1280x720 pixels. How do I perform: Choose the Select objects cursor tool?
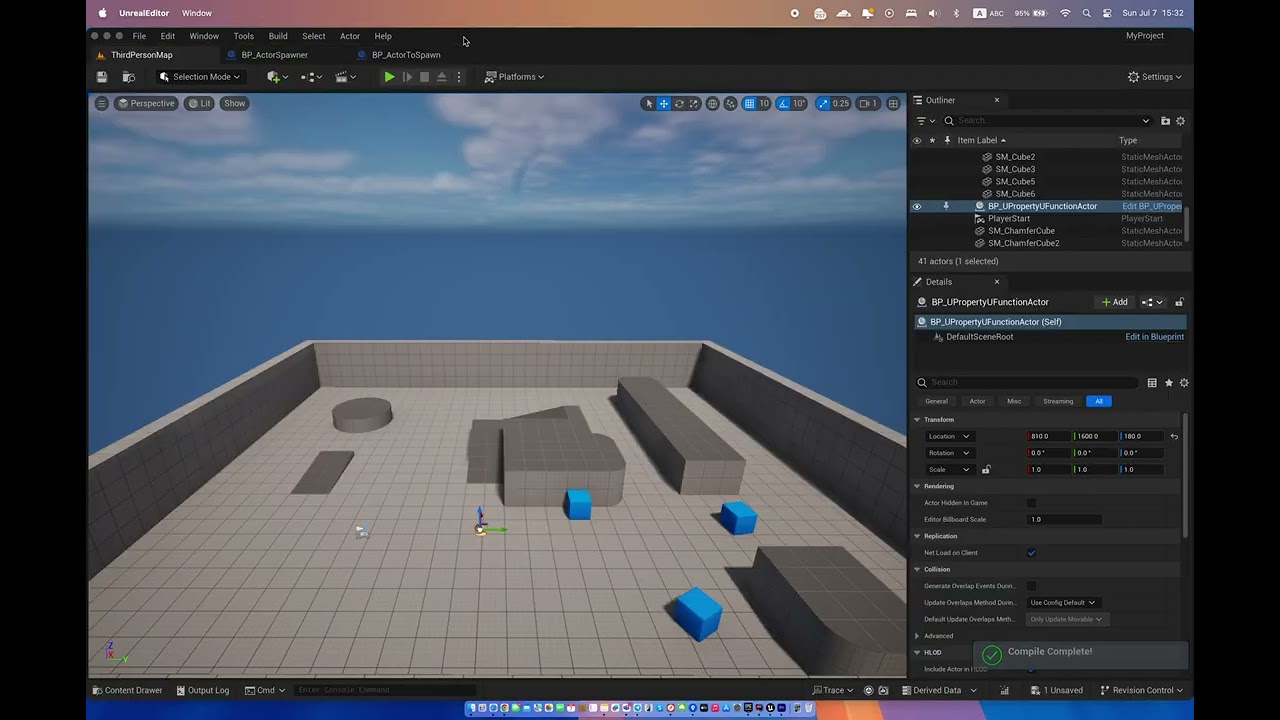click(648, 103)
